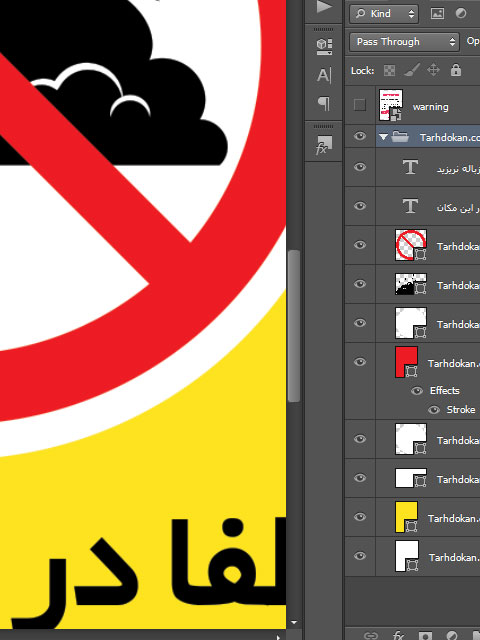Viewport: 480px width, 640px height.
Task: Open the Styles panel fx icon
Action: (324, 145)
